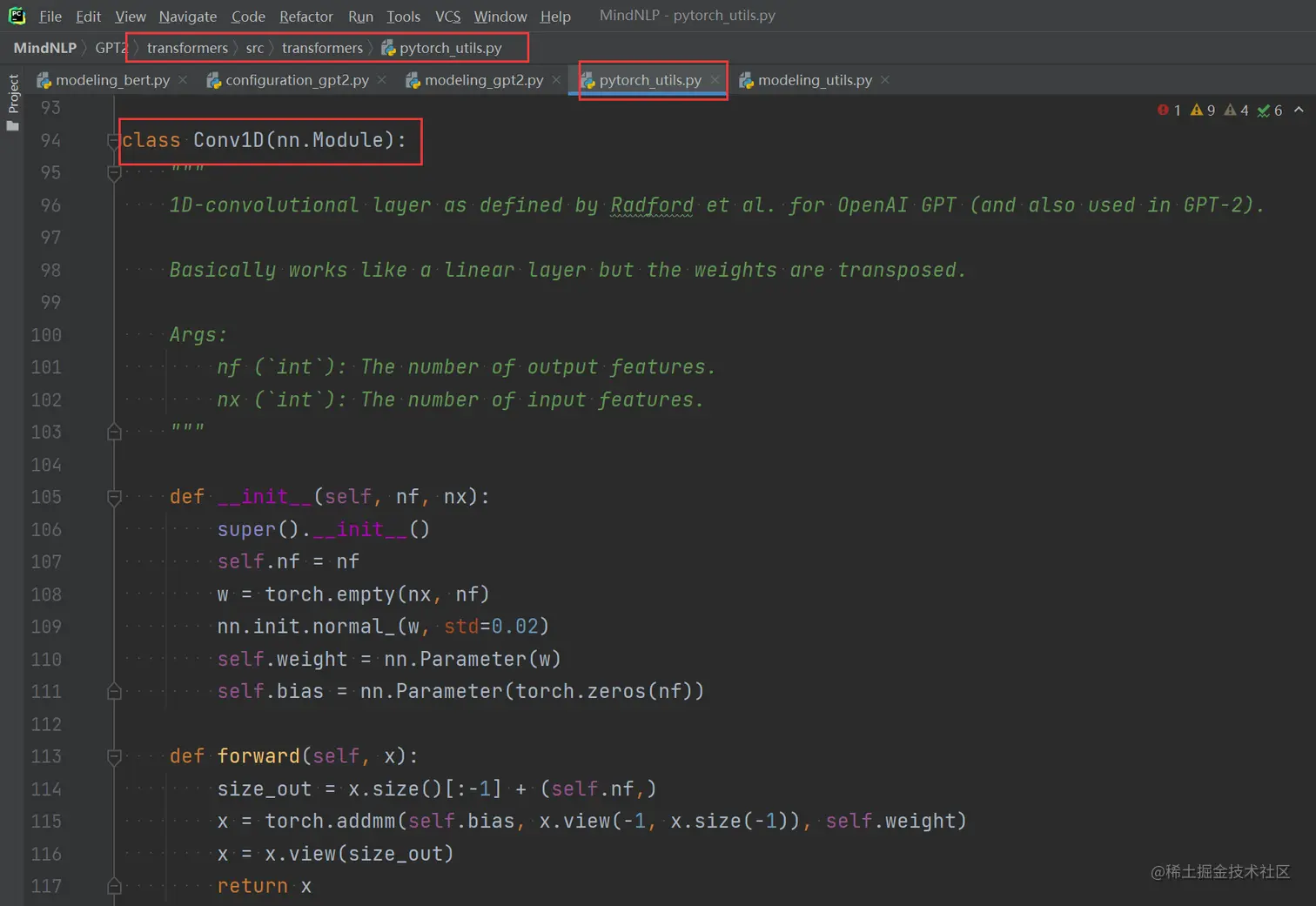Expand the inspections widget arrow
This screenshot has height=906, width=1316.
coord(1299,110)
